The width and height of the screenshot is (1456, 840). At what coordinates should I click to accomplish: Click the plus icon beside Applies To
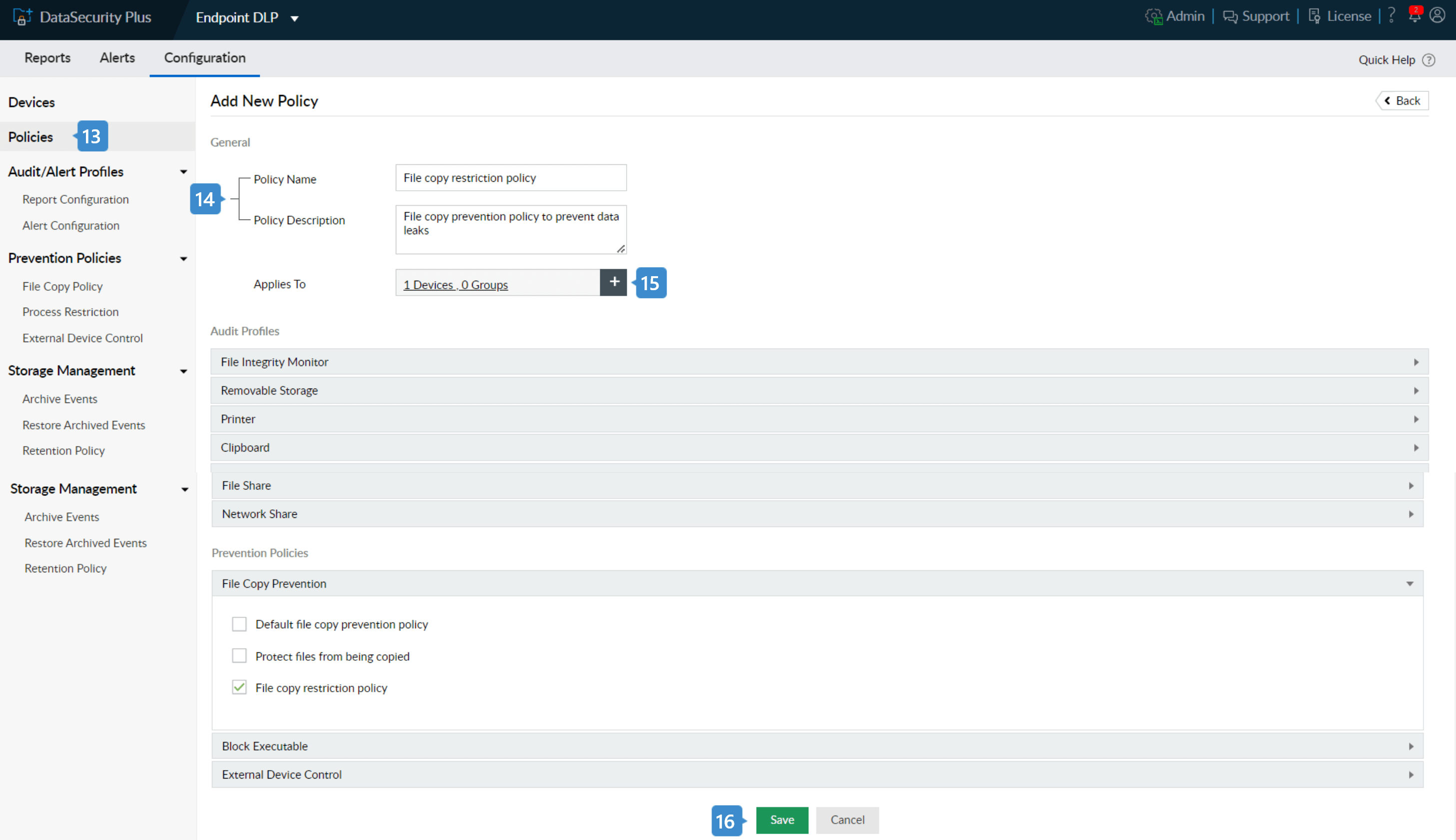point(614,282)
